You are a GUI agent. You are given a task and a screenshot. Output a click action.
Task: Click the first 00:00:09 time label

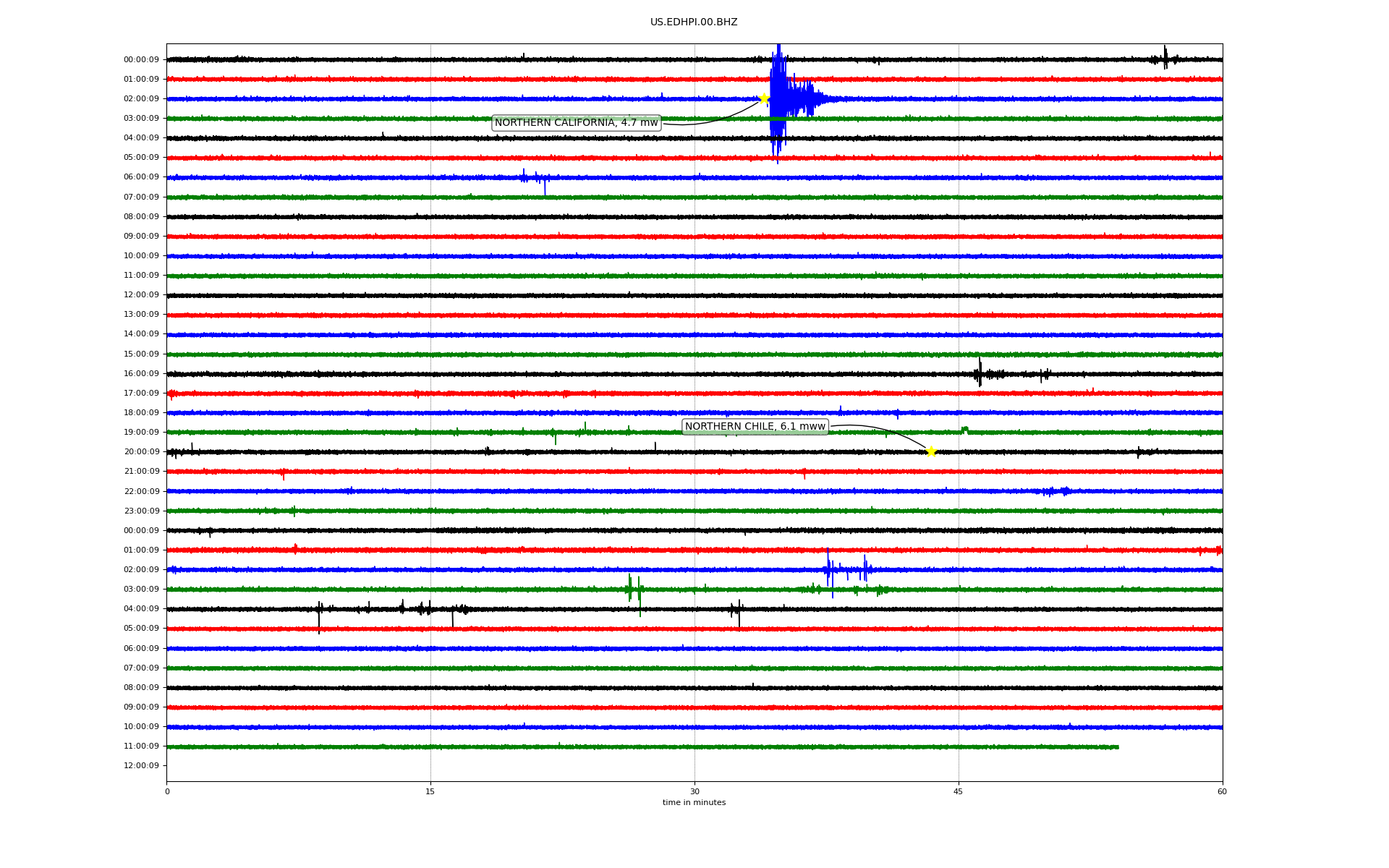141,60
